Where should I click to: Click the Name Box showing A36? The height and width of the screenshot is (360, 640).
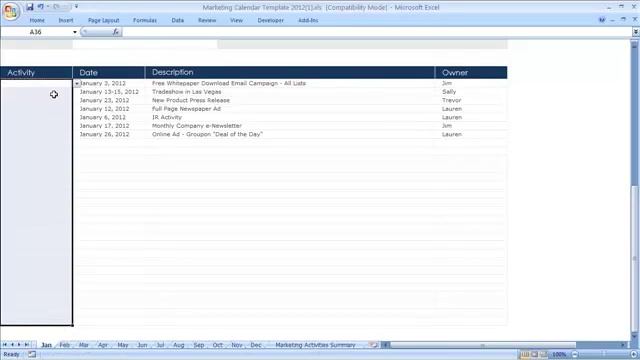coord(36,32)
